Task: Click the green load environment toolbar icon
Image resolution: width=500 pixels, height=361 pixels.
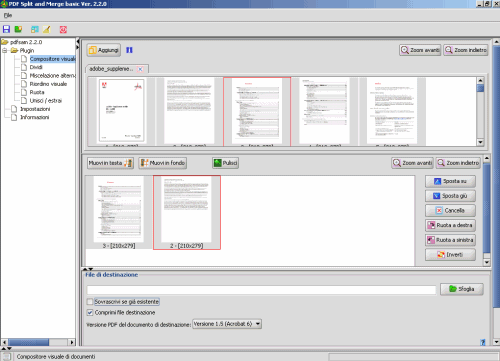Action: click(18, 29)
